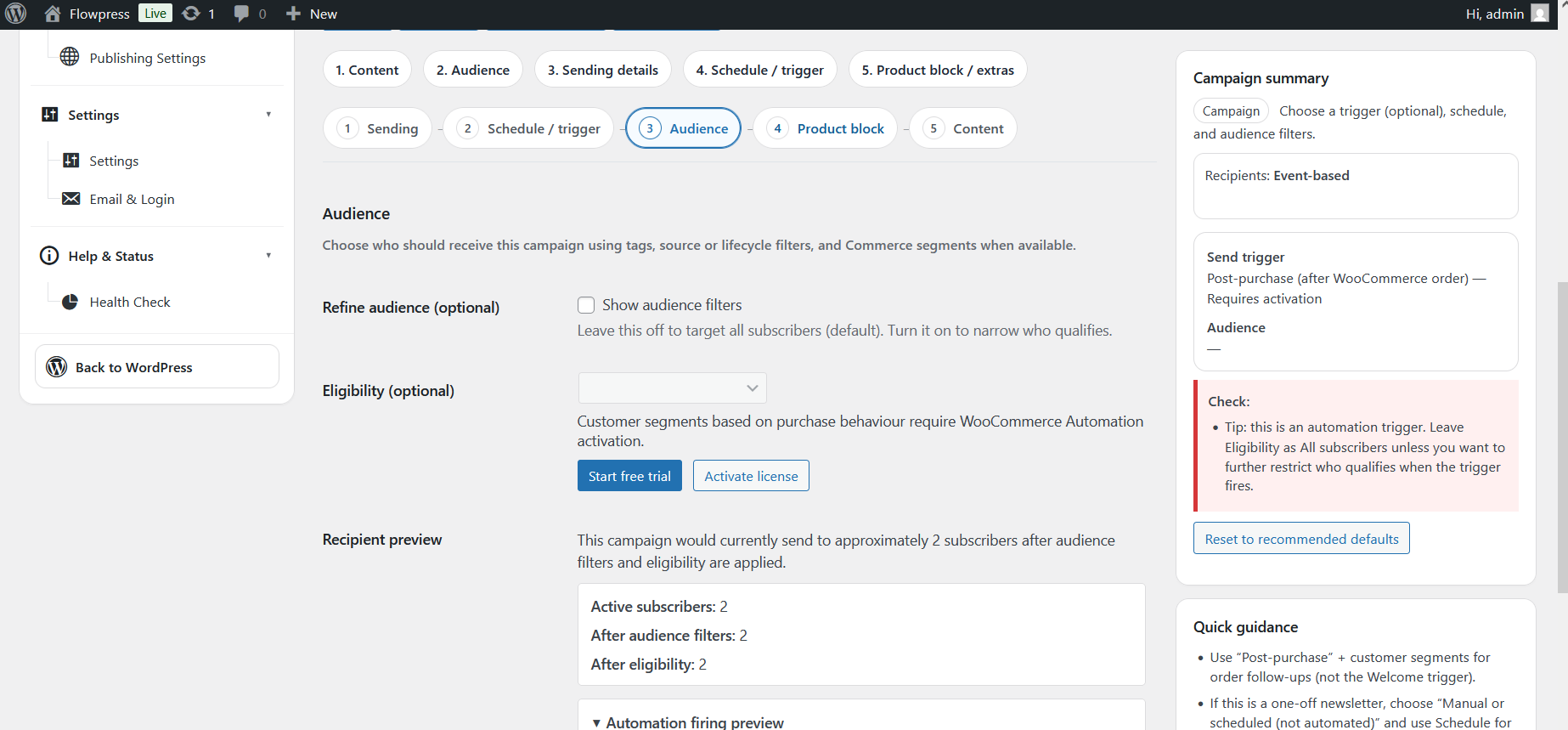Image resolution: width=1568 pixels, height=730 pixels.
Task: Click the admin avatar icon
Action: tap(1539, 14)
